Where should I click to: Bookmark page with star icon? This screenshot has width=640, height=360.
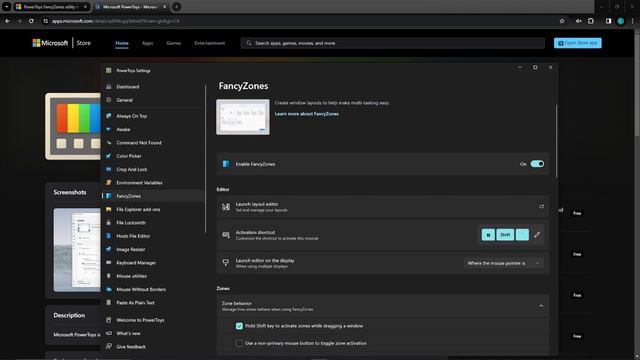(x=562, y=21)
